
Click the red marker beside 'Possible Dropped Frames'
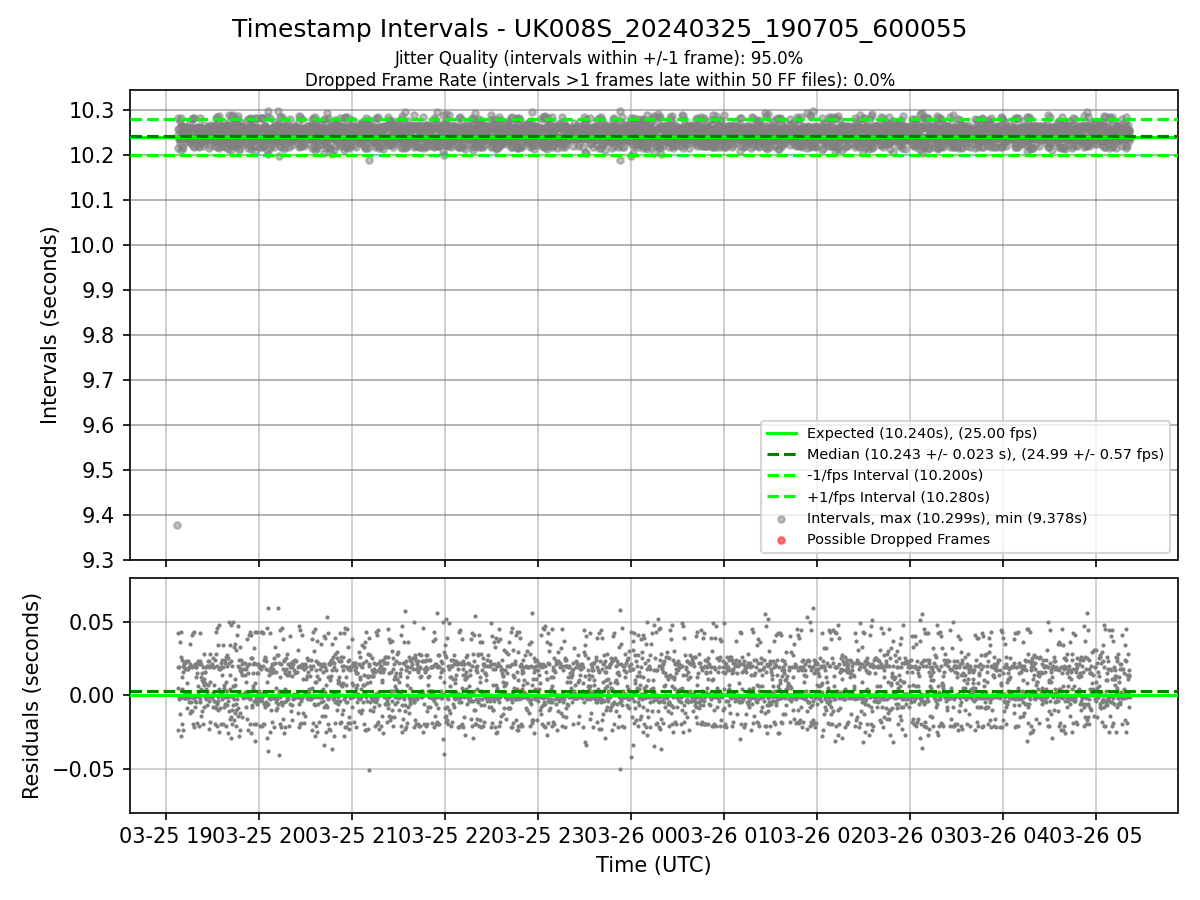(782, 540)
